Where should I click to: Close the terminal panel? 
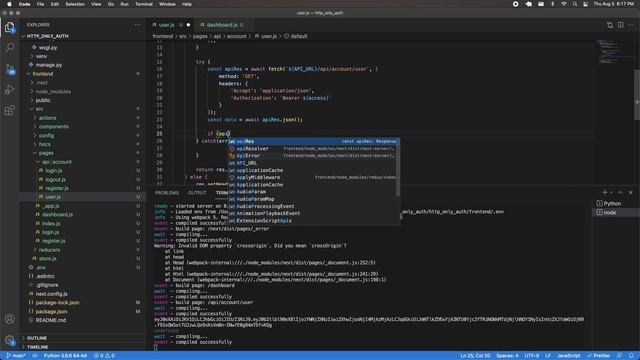click(631, 192)
